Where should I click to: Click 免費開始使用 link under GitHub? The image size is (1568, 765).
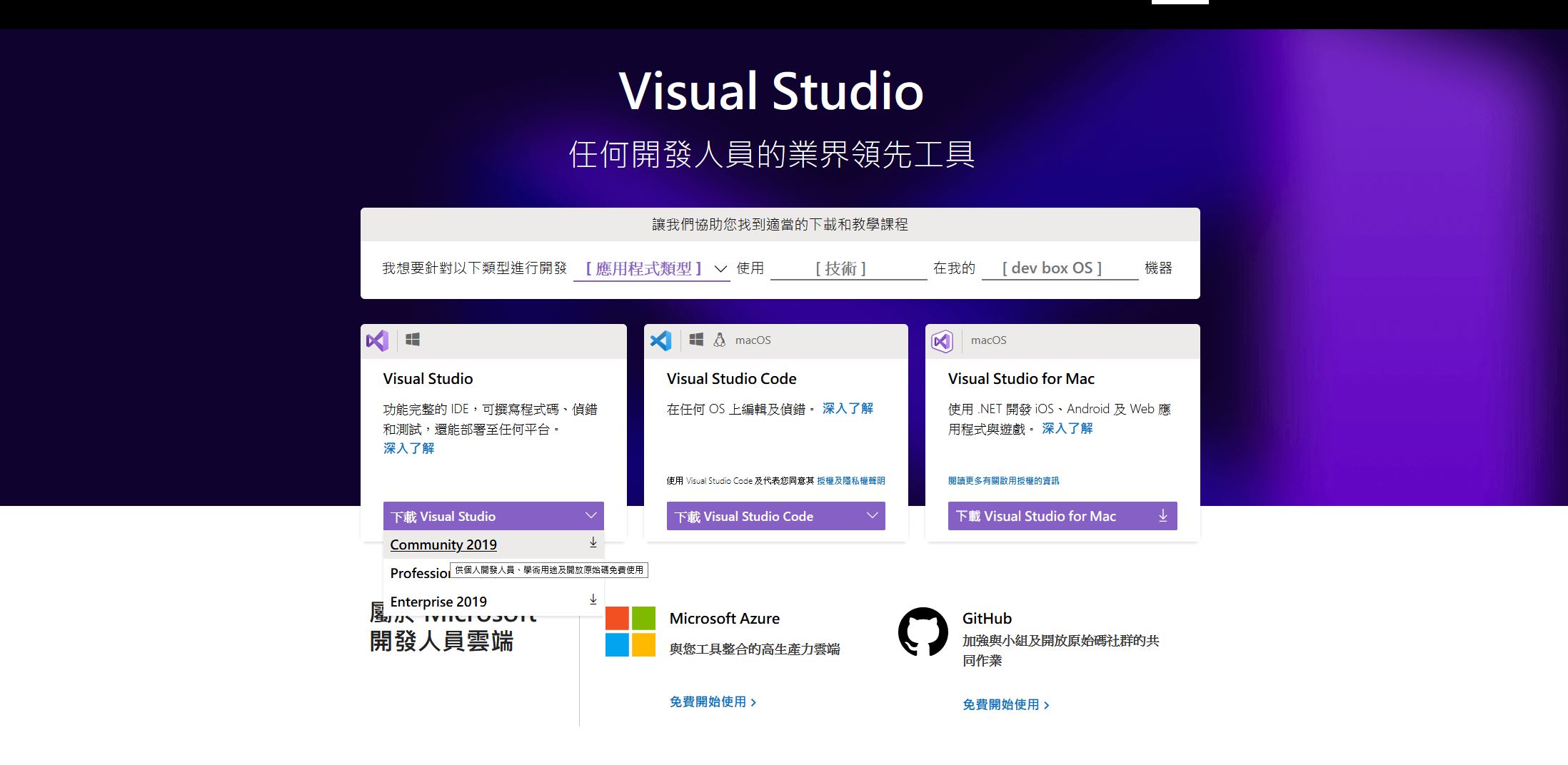pos(1006,705)
